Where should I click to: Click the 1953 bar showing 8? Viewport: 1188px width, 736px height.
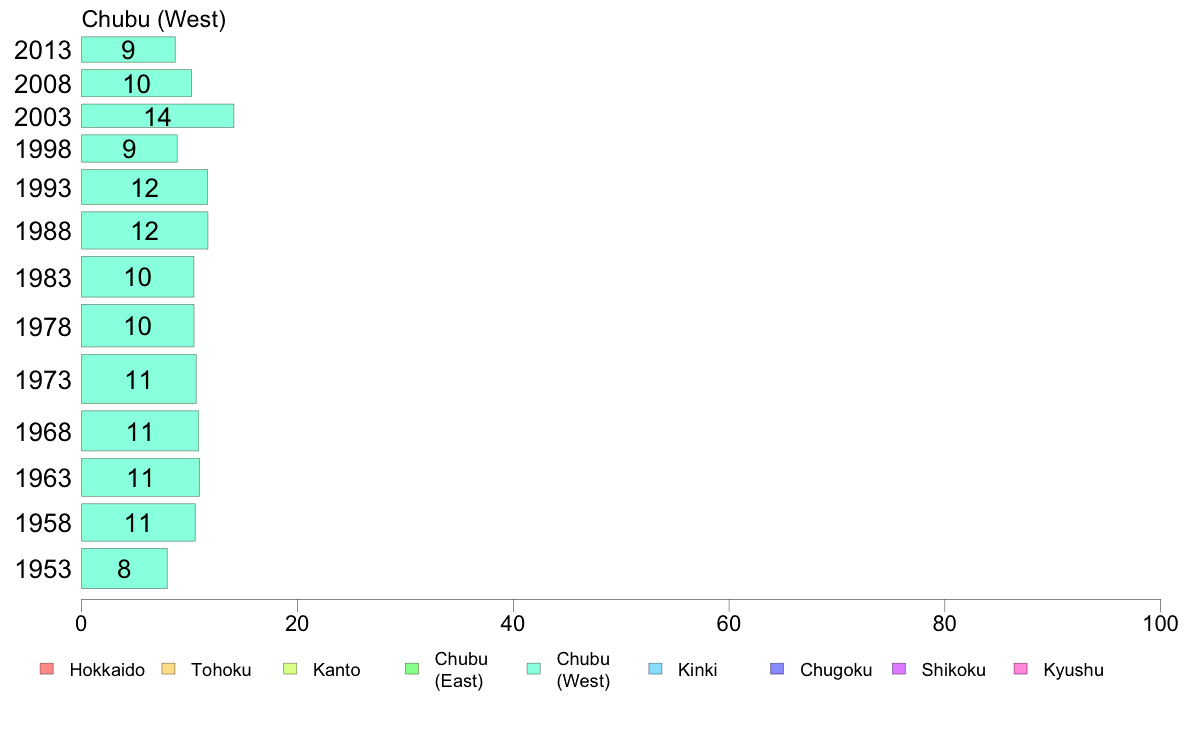tap(124, 568)
